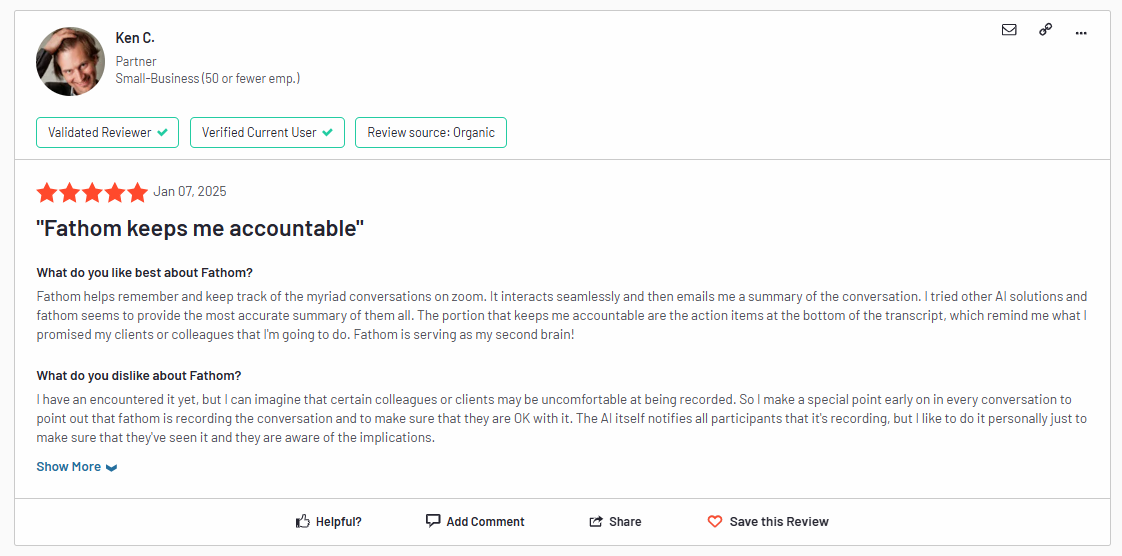Click the first rating star
Screen dimensions: 1122x556
(47, 192)
